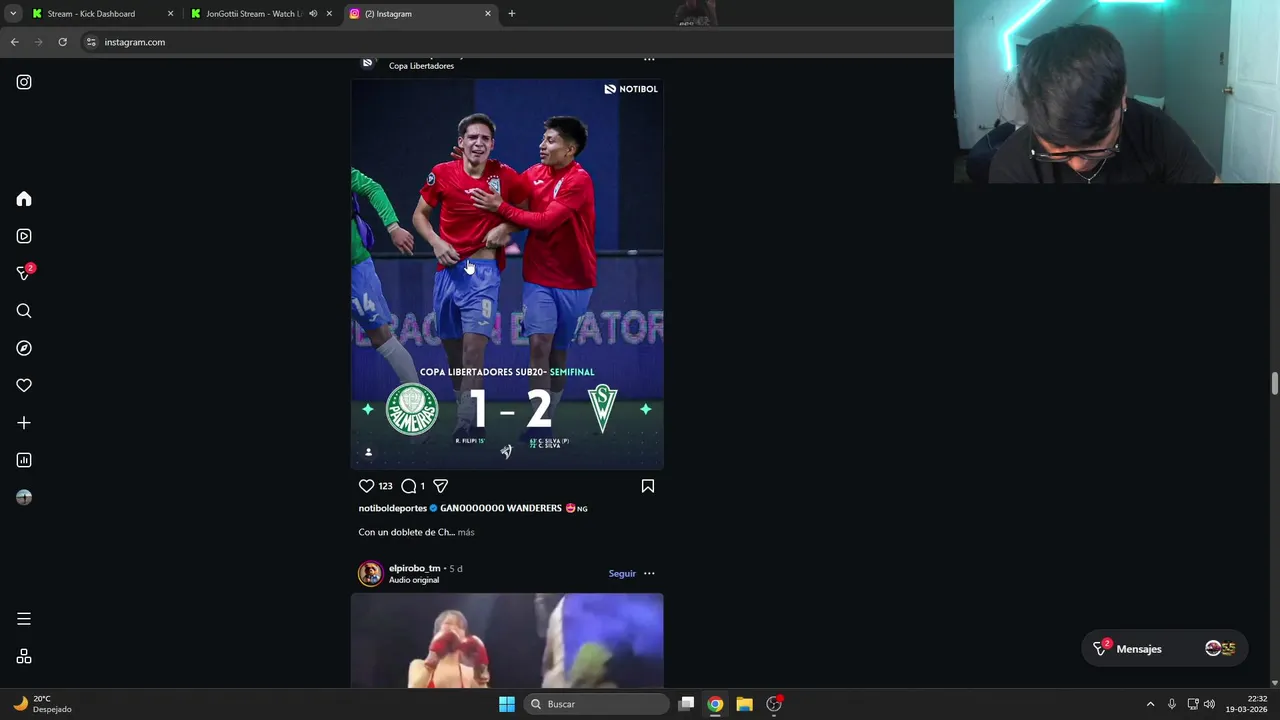
Task: Show tagged people on Wanderers post
Action: pos(368,452)
